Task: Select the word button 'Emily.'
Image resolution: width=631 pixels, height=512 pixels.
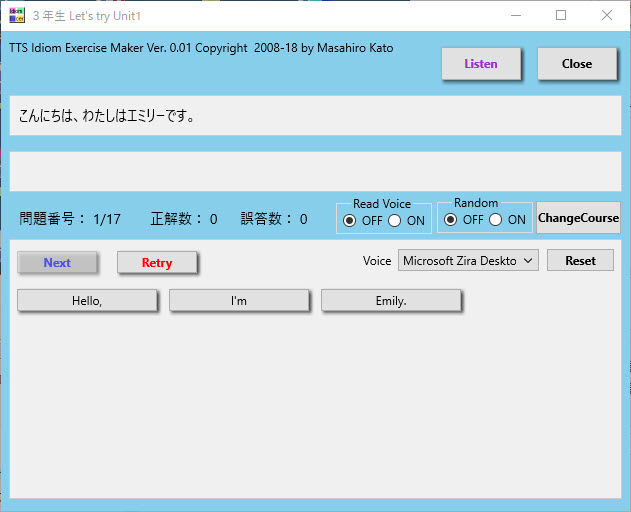Action: pyautogui.click(x=391, y=300)
